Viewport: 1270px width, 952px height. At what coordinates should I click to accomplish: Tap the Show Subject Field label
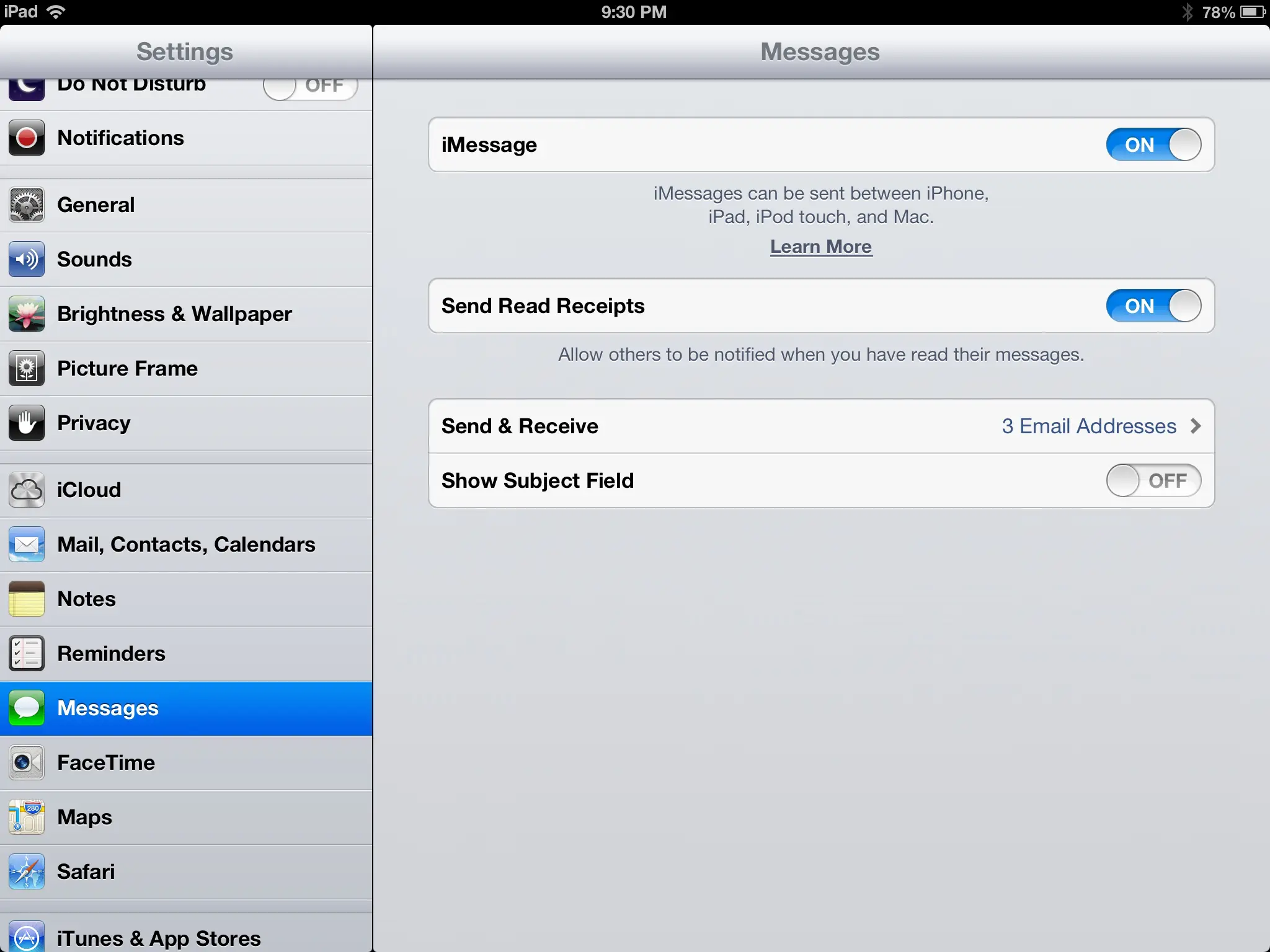click(x=538, y=480)
